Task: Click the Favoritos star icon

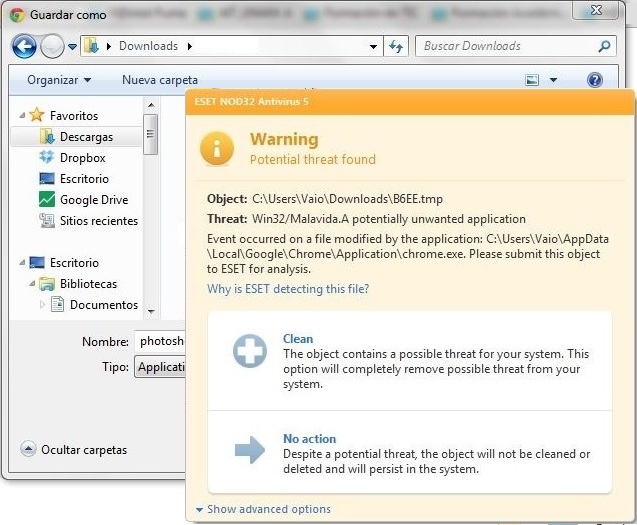Action: 37,115
